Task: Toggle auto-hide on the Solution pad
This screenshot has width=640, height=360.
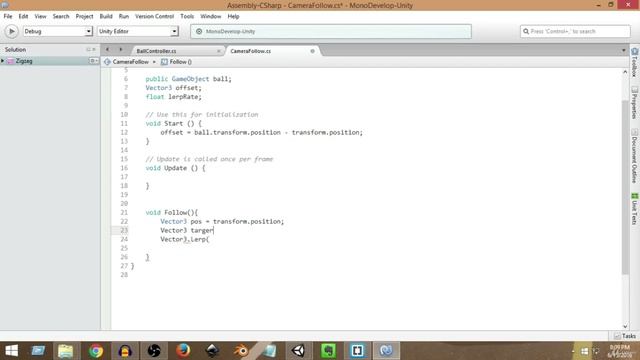Action: coord(88,49)
